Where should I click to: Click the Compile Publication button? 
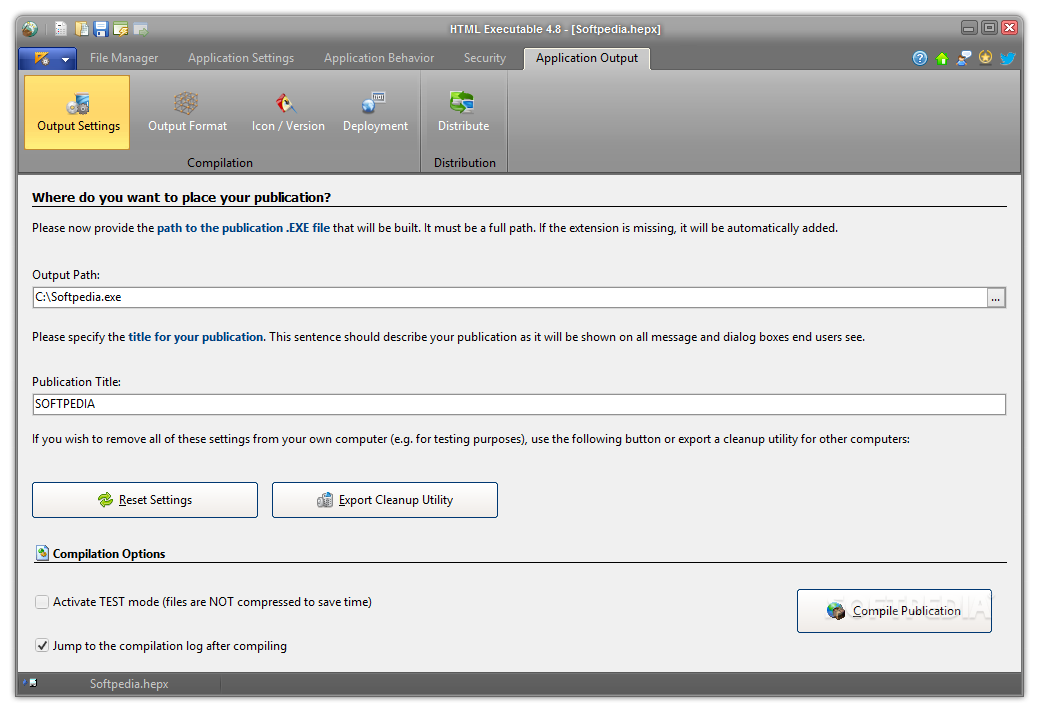[x=894, y=611]
